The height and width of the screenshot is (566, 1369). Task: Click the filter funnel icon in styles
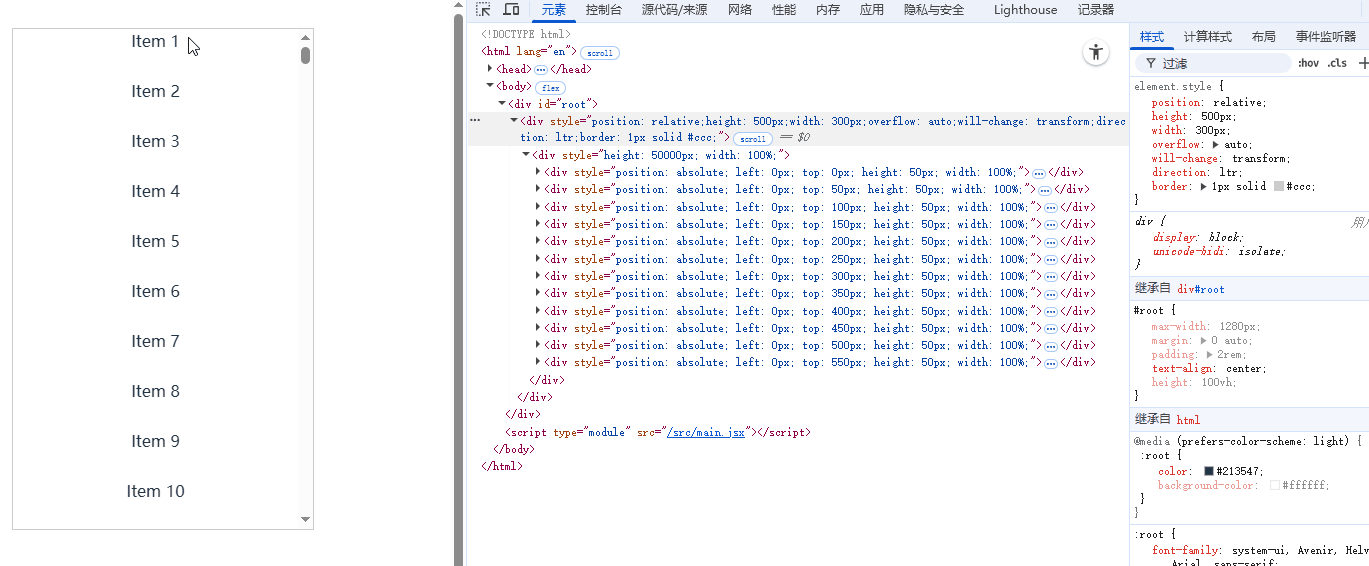(1151, 63)
